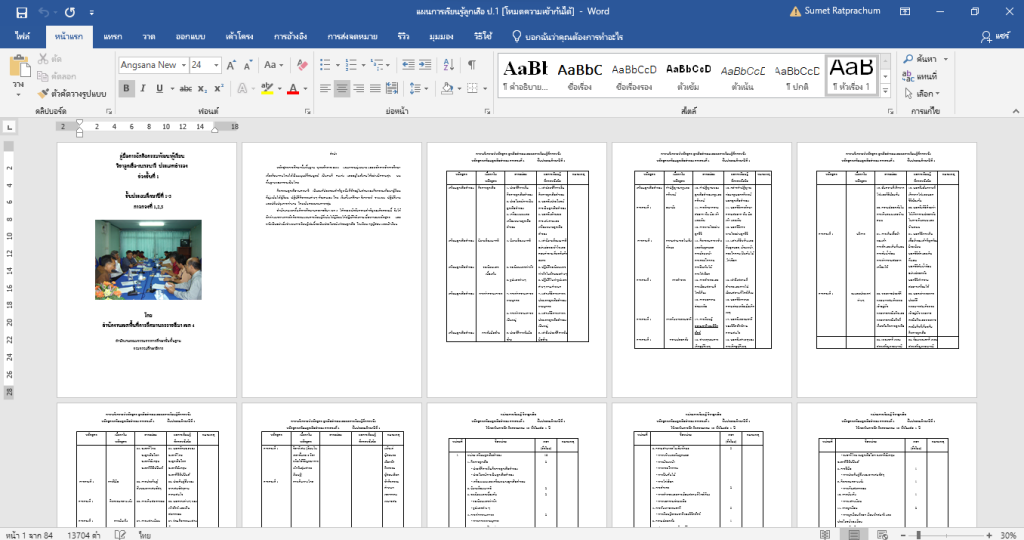Switch to the รีวิว (Review) tab

pos(402,36)
